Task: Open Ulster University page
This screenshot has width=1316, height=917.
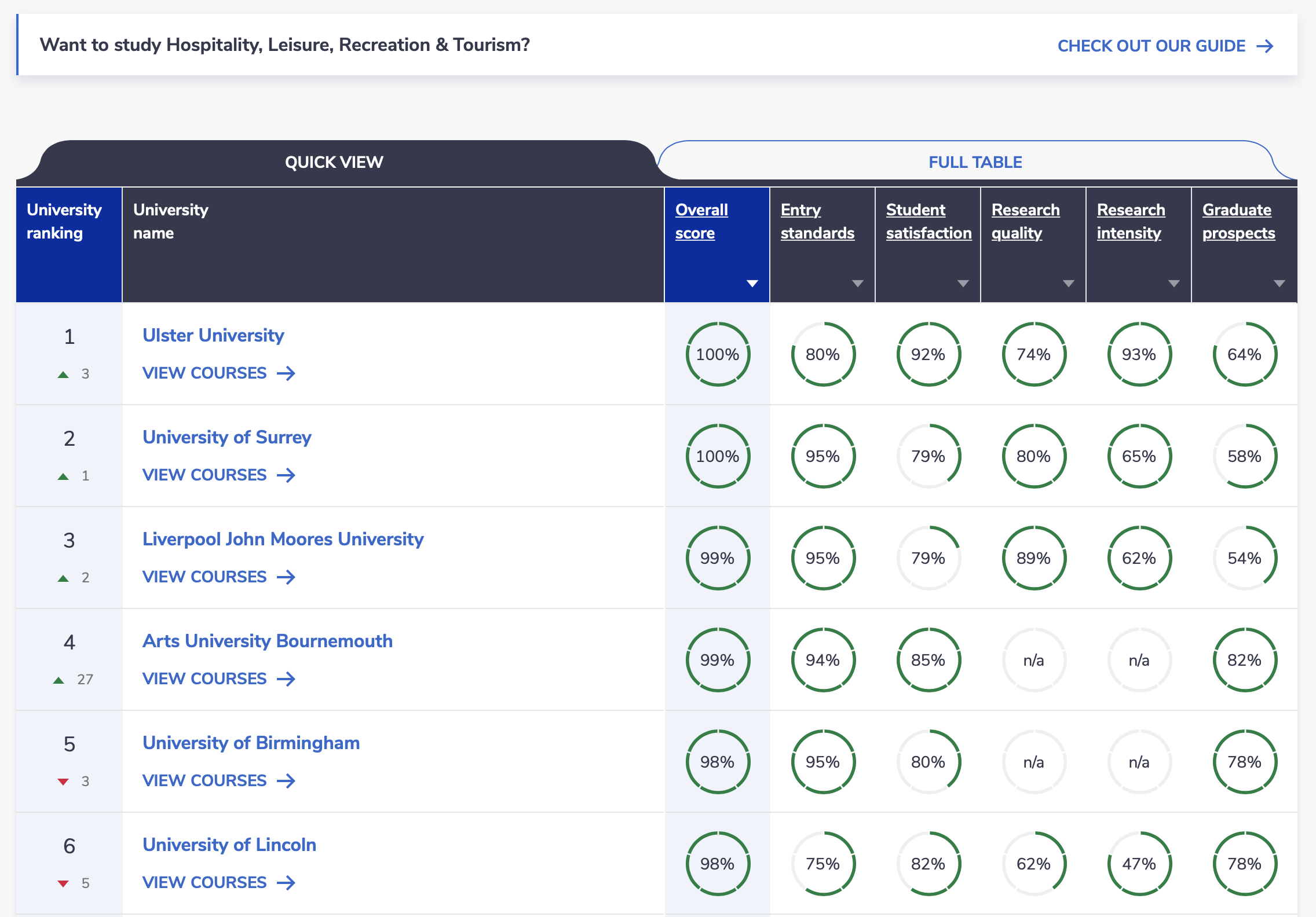Action: pyautogui.click(x=213, y=336)
